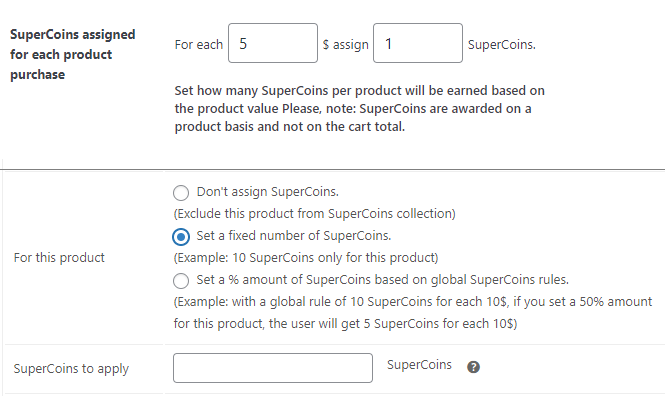Click the help question mark icon
665x396 pixels.
[x=473, y=367]
